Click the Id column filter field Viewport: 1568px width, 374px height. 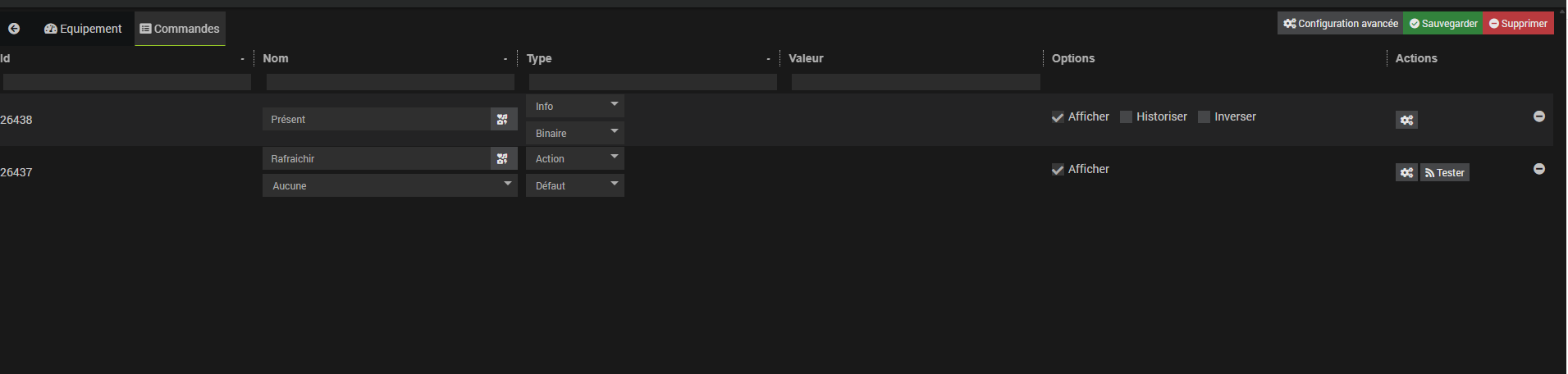[x=127, y=82]
